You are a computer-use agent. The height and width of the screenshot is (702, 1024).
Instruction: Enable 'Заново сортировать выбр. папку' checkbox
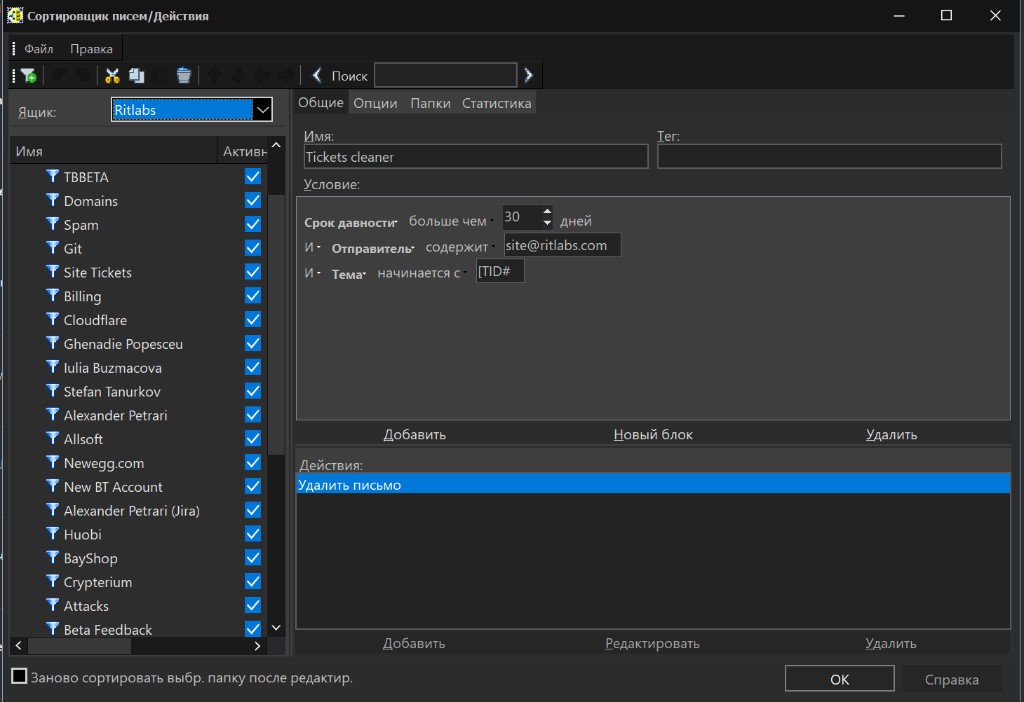20,677
